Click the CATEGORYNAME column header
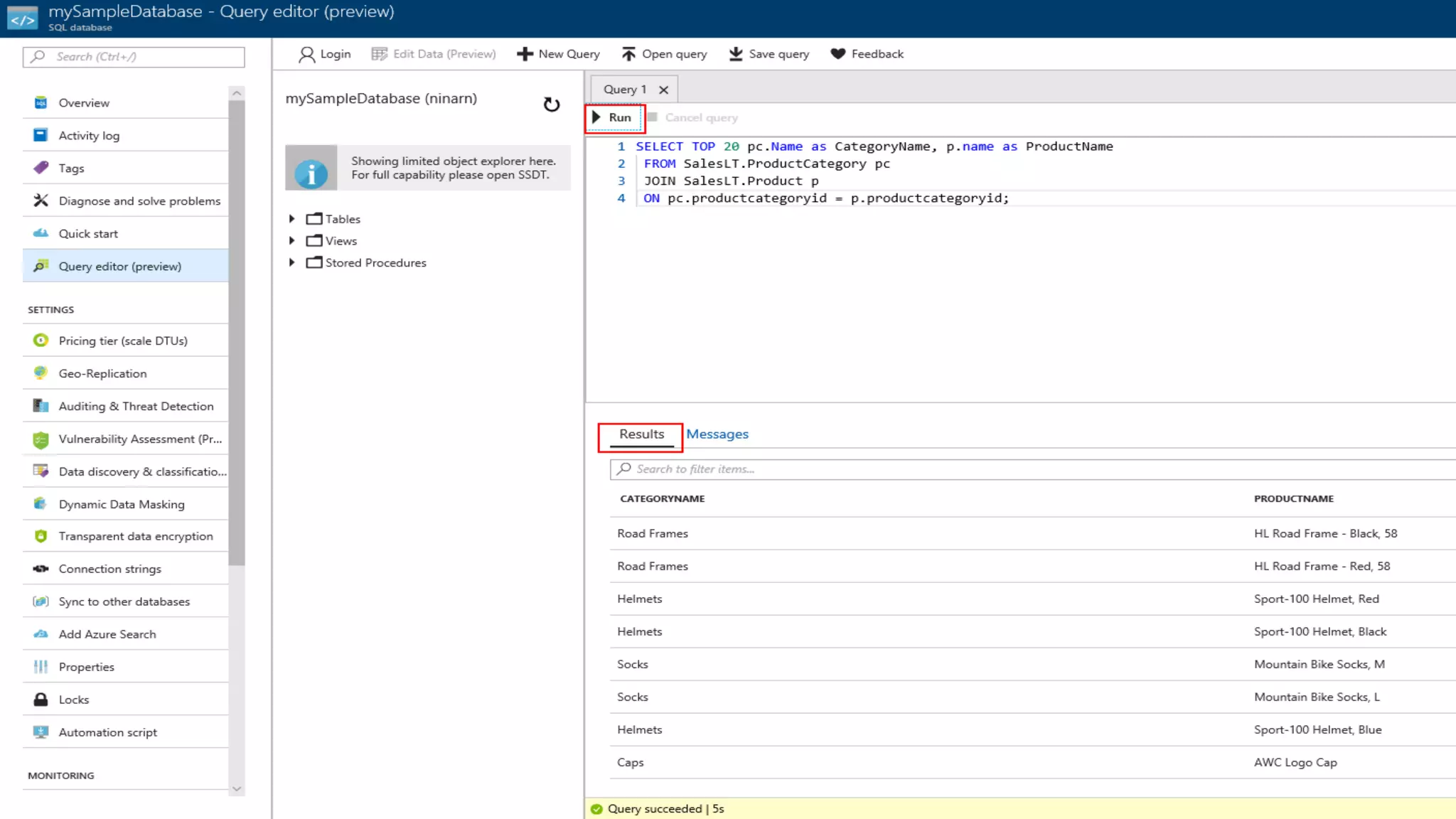Screen dimensions: 1456x819 point(662,498)
